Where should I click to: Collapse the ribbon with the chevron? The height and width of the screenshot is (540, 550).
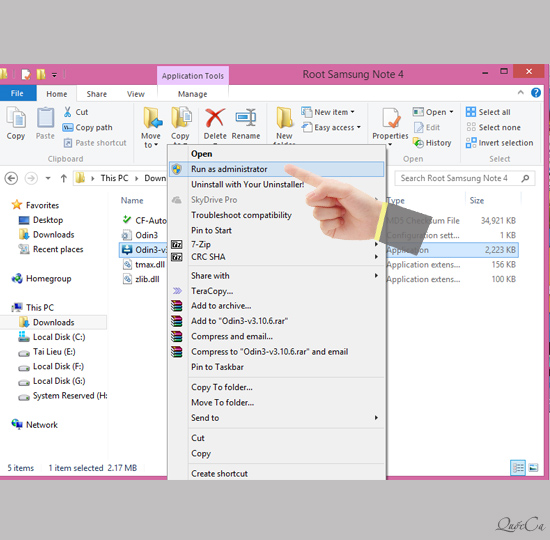click(x=521, y=93)
